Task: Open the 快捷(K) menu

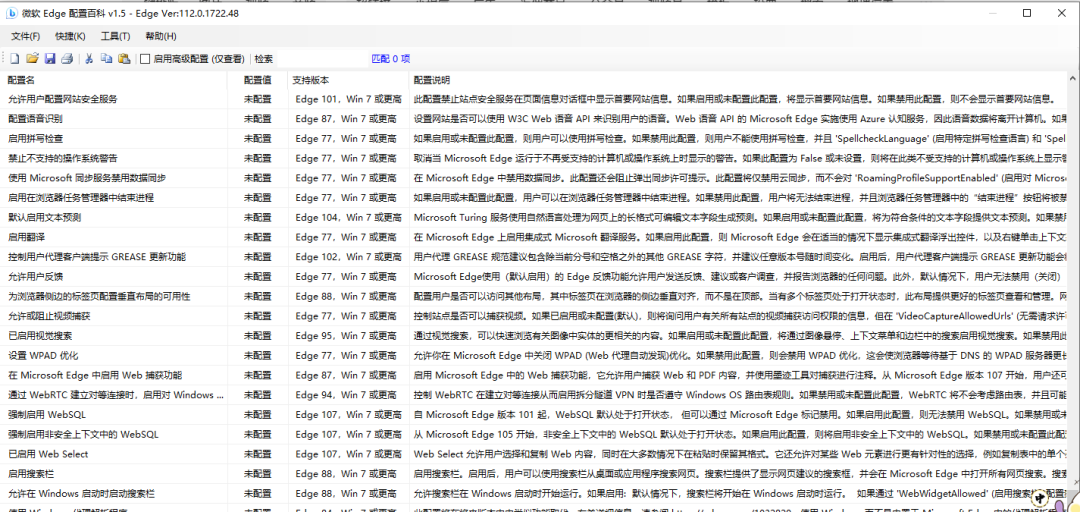Action: click(x=70, y=36)
